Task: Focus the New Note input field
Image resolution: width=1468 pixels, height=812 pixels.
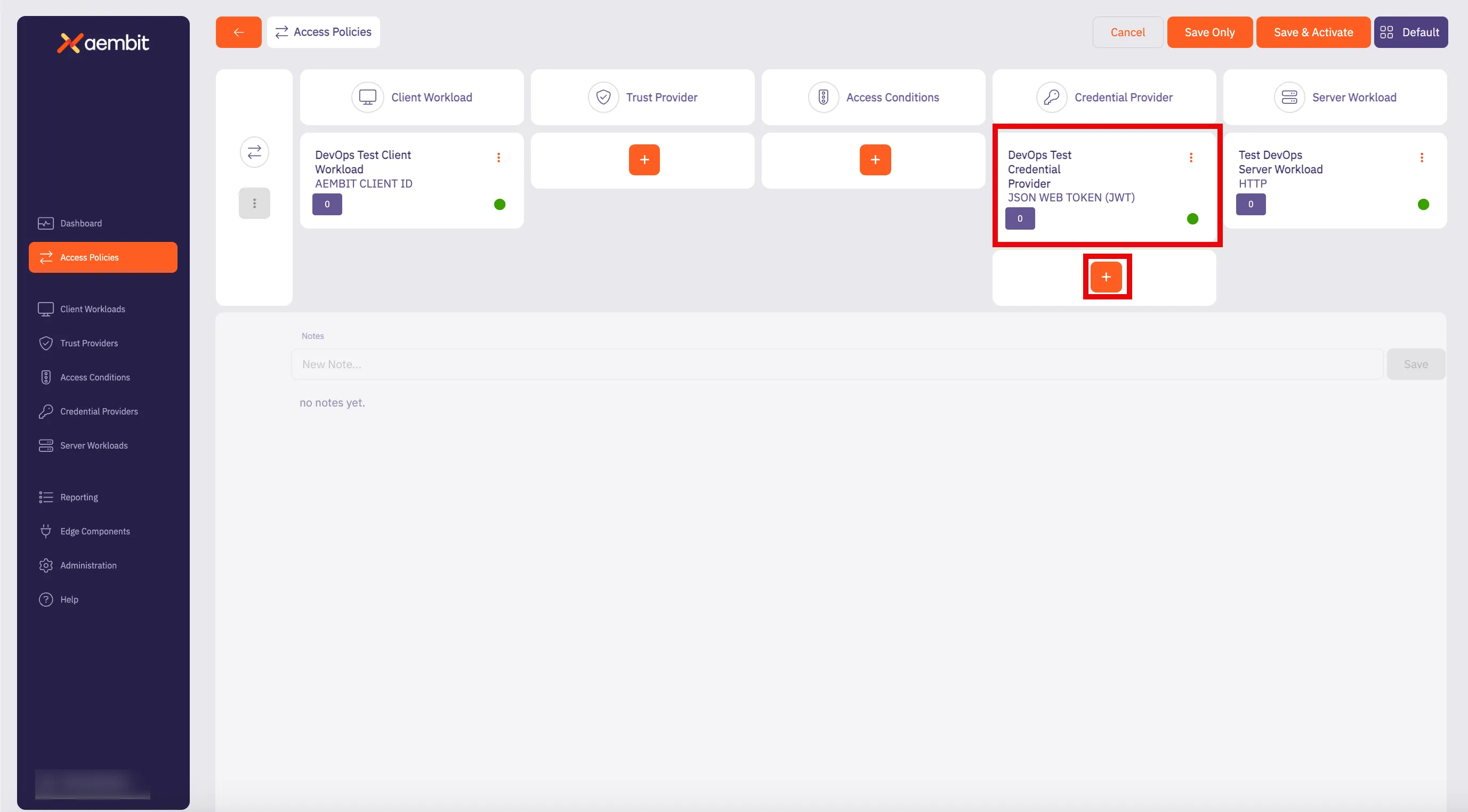Action: (836, 364)
